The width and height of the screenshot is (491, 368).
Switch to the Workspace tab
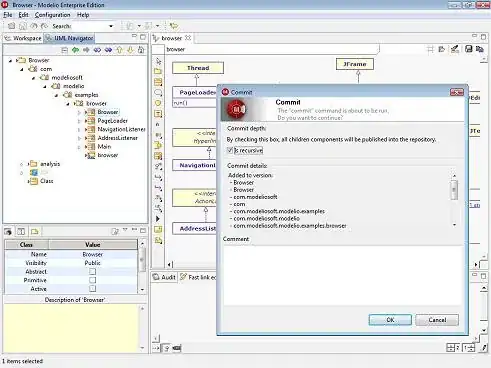[23, 38]
